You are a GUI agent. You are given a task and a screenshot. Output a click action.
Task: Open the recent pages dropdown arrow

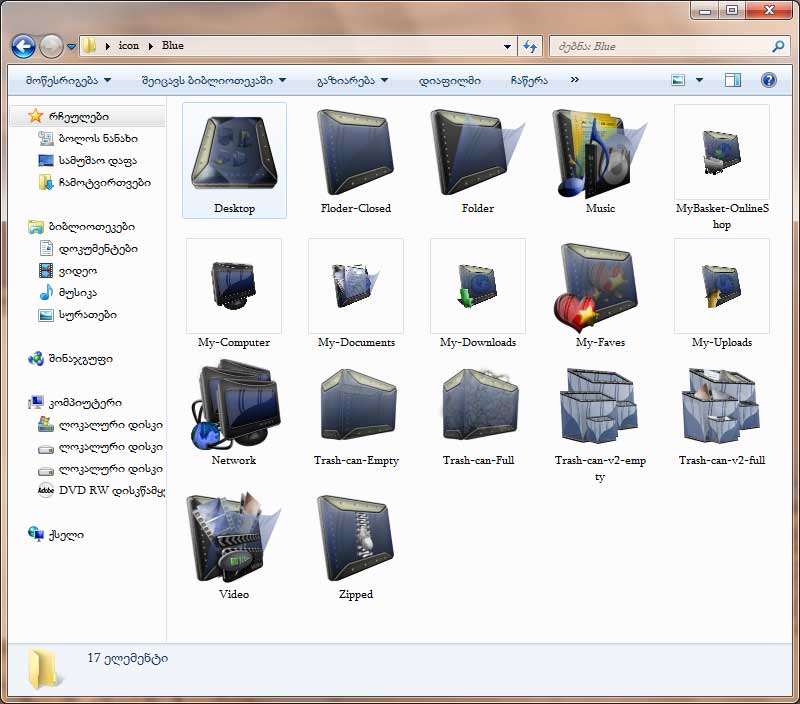point(71,46)
